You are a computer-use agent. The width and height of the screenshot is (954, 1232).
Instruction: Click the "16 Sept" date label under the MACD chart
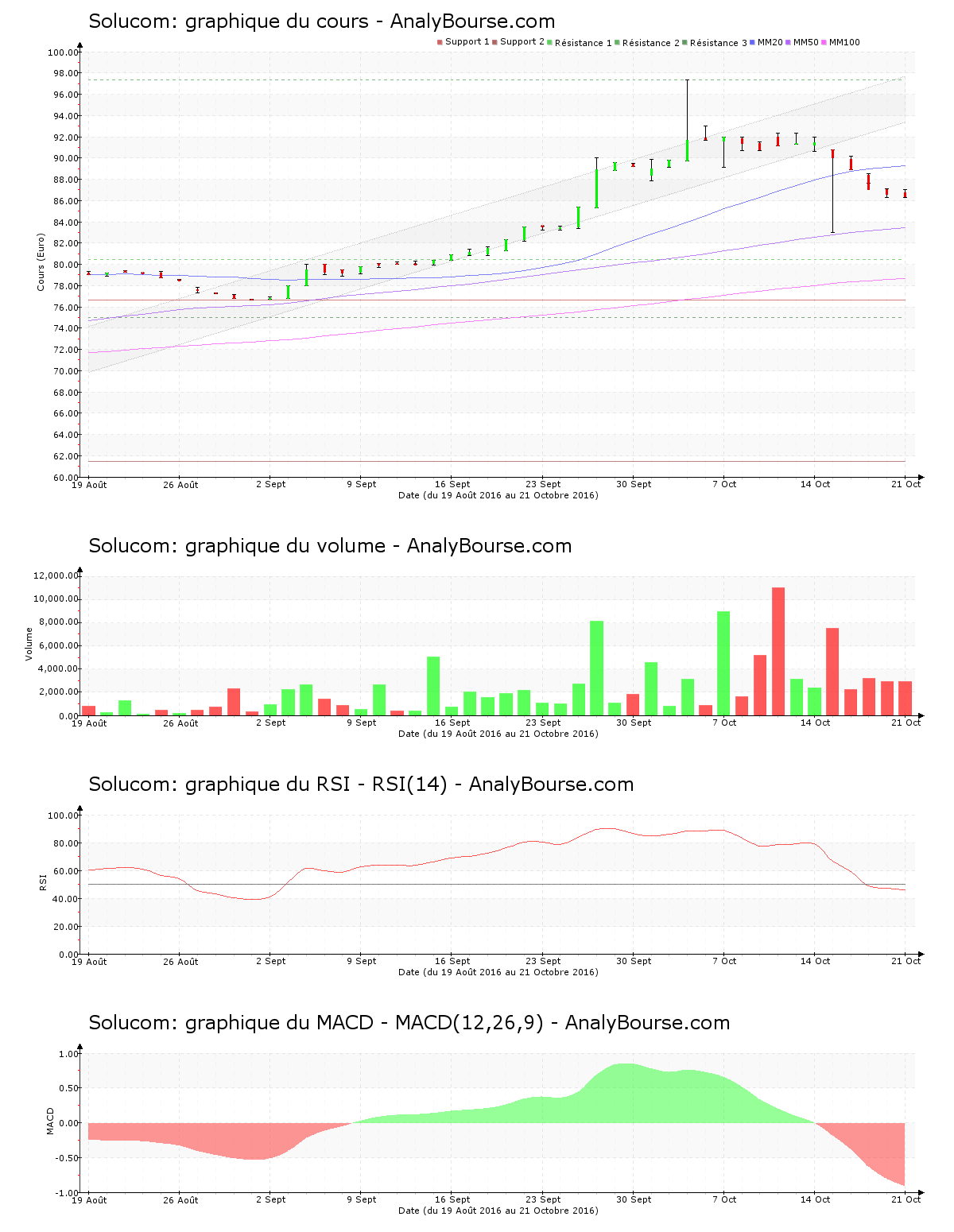452,1199
